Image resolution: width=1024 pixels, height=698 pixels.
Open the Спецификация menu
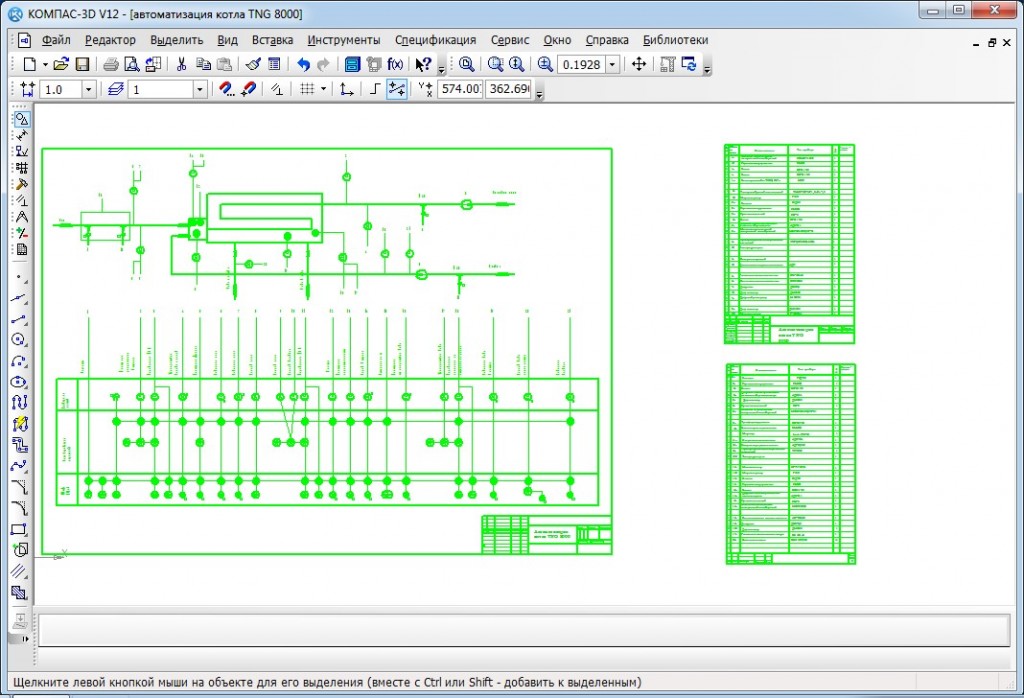click(435, 40)
